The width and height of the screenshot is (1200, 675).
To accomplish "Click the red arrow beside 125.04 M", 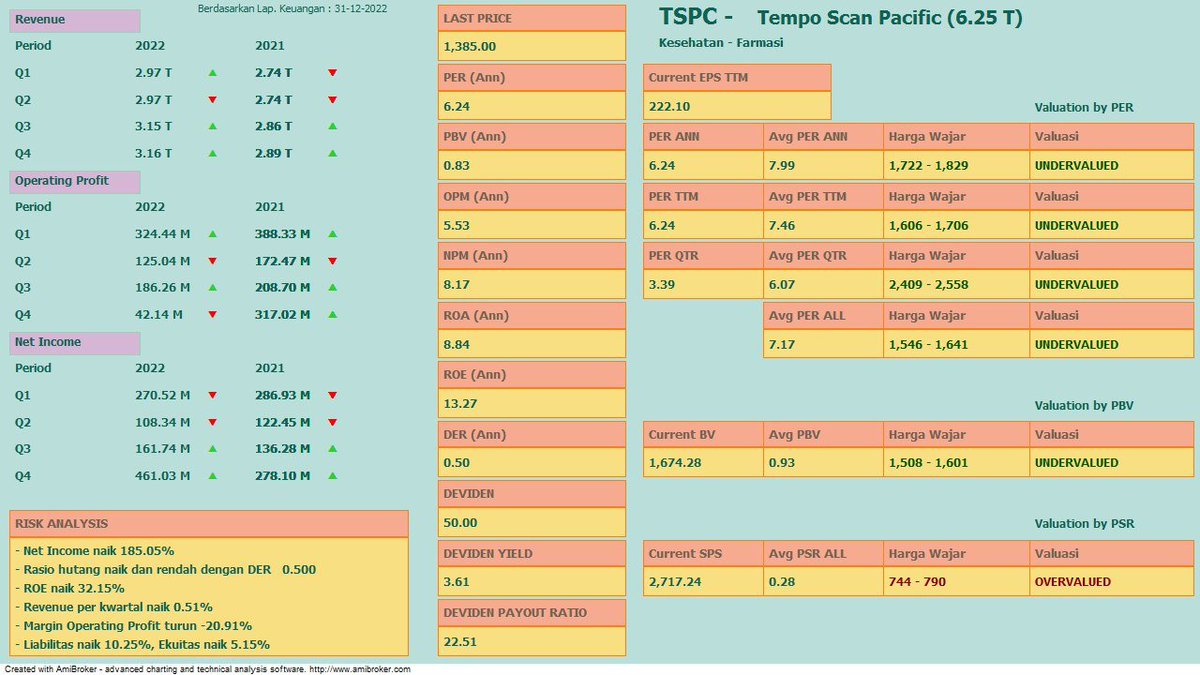I will point(212,261).
